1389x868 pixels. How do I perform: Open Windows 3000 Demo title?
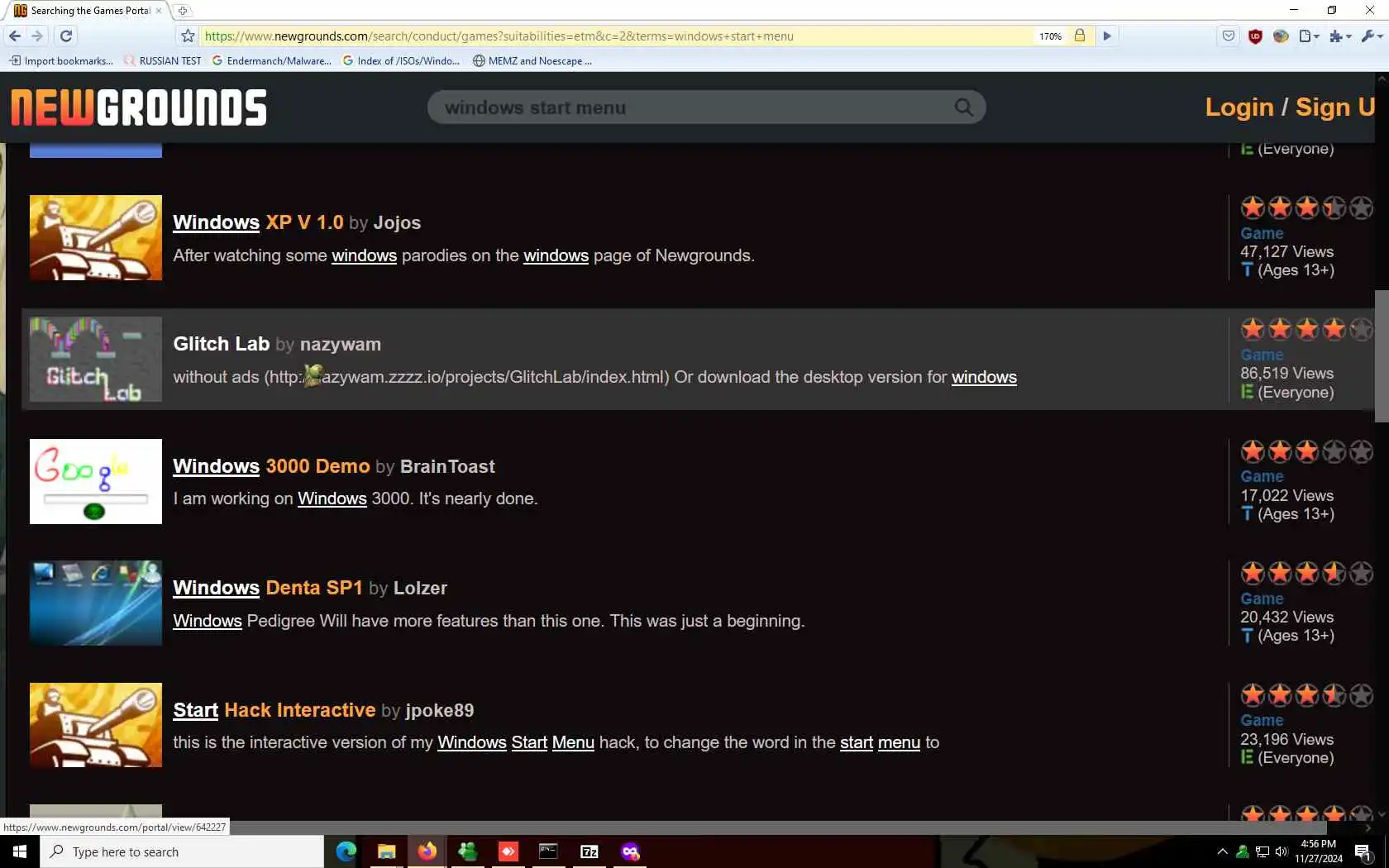tap(271, 466)
